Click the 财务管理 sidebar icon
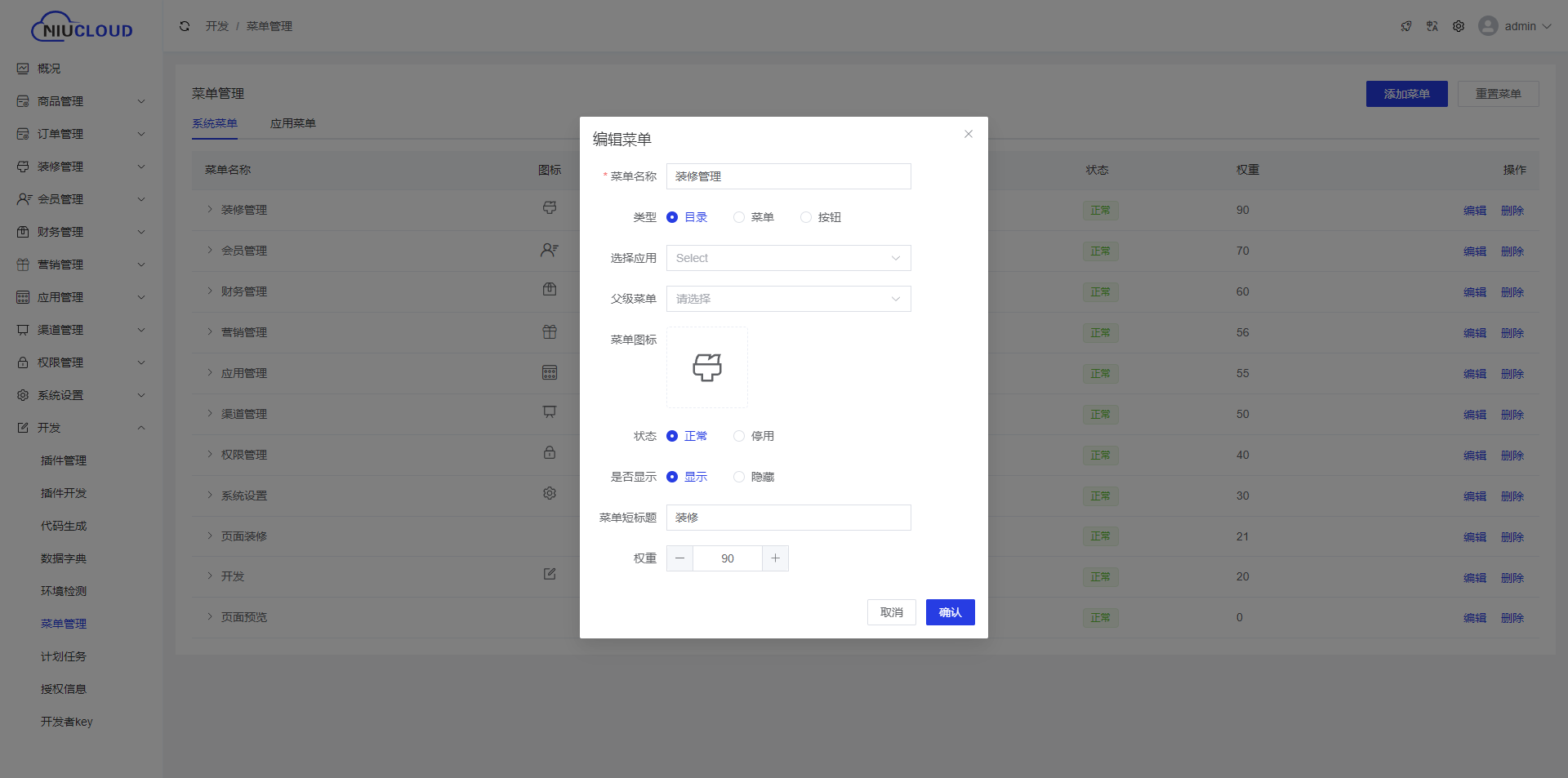Viewport: 1568px width, 778px height. (23, 232)
